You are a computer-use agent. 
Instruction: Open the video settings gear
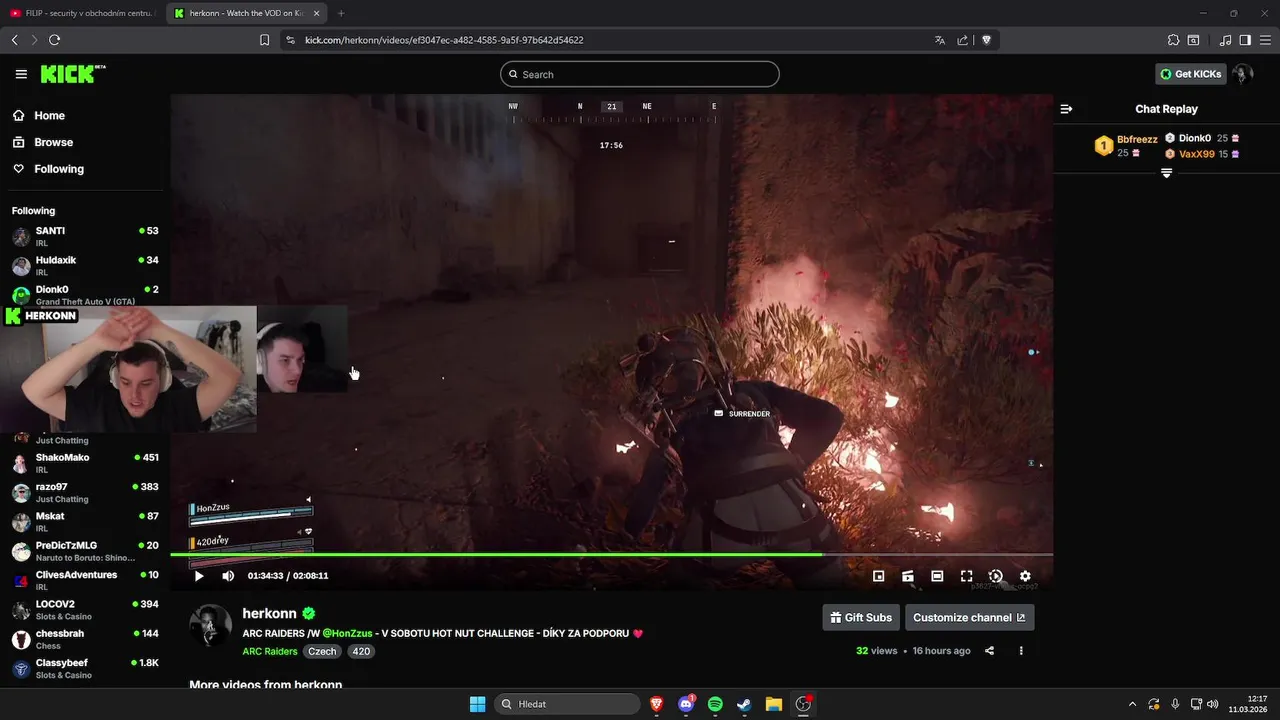click(x=1025, y=576)
